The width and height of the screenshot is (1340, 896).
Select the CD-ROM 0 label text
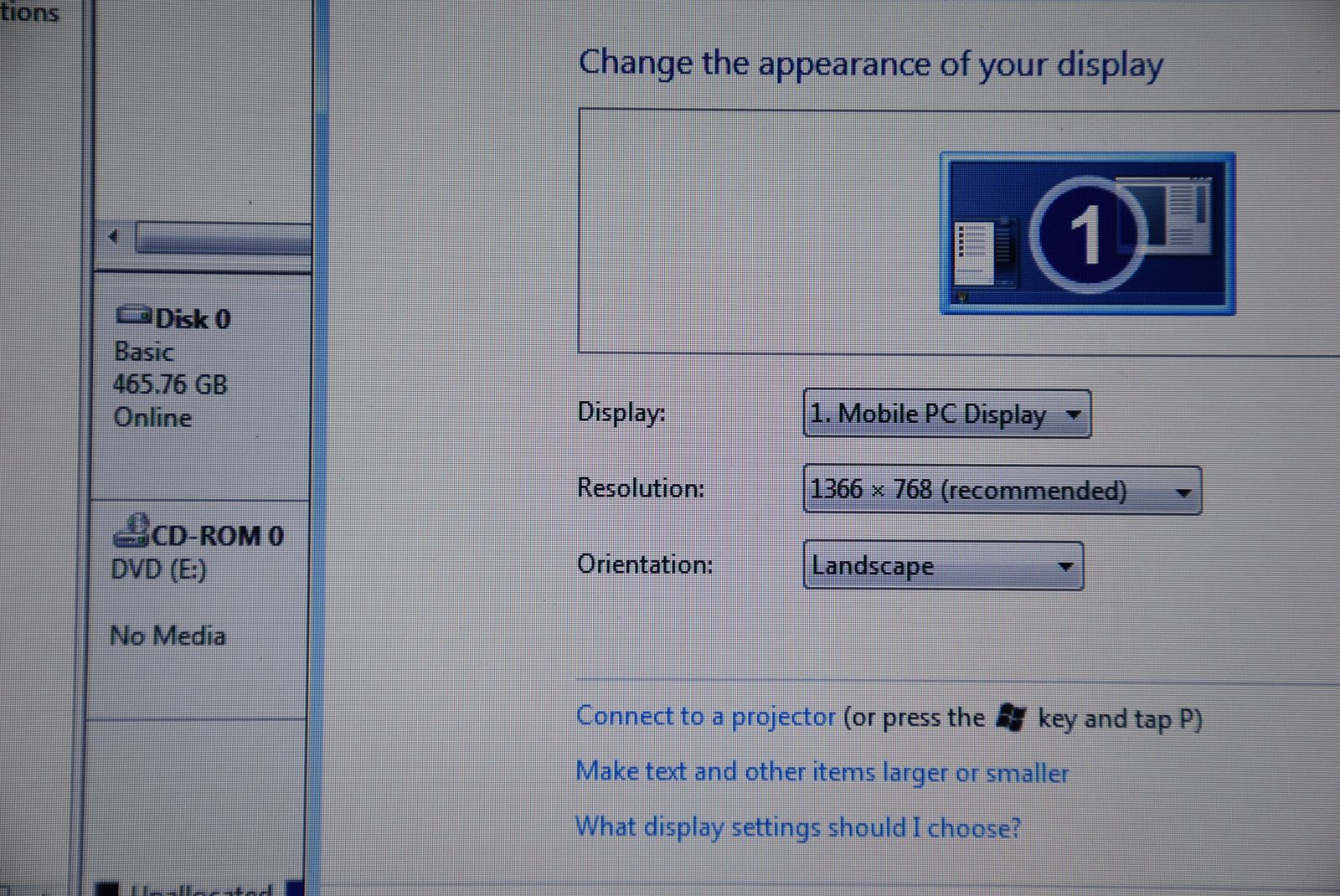pyautogui.click(x=218, y=536)
